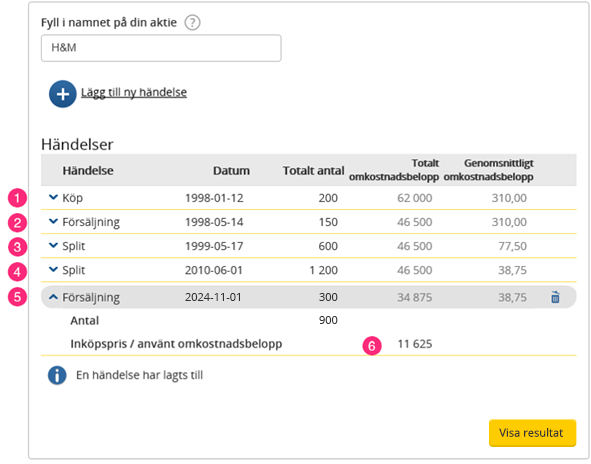Click the help question mark icon
The height and width of the screenshot is (464, 591).
click(192, 23)
